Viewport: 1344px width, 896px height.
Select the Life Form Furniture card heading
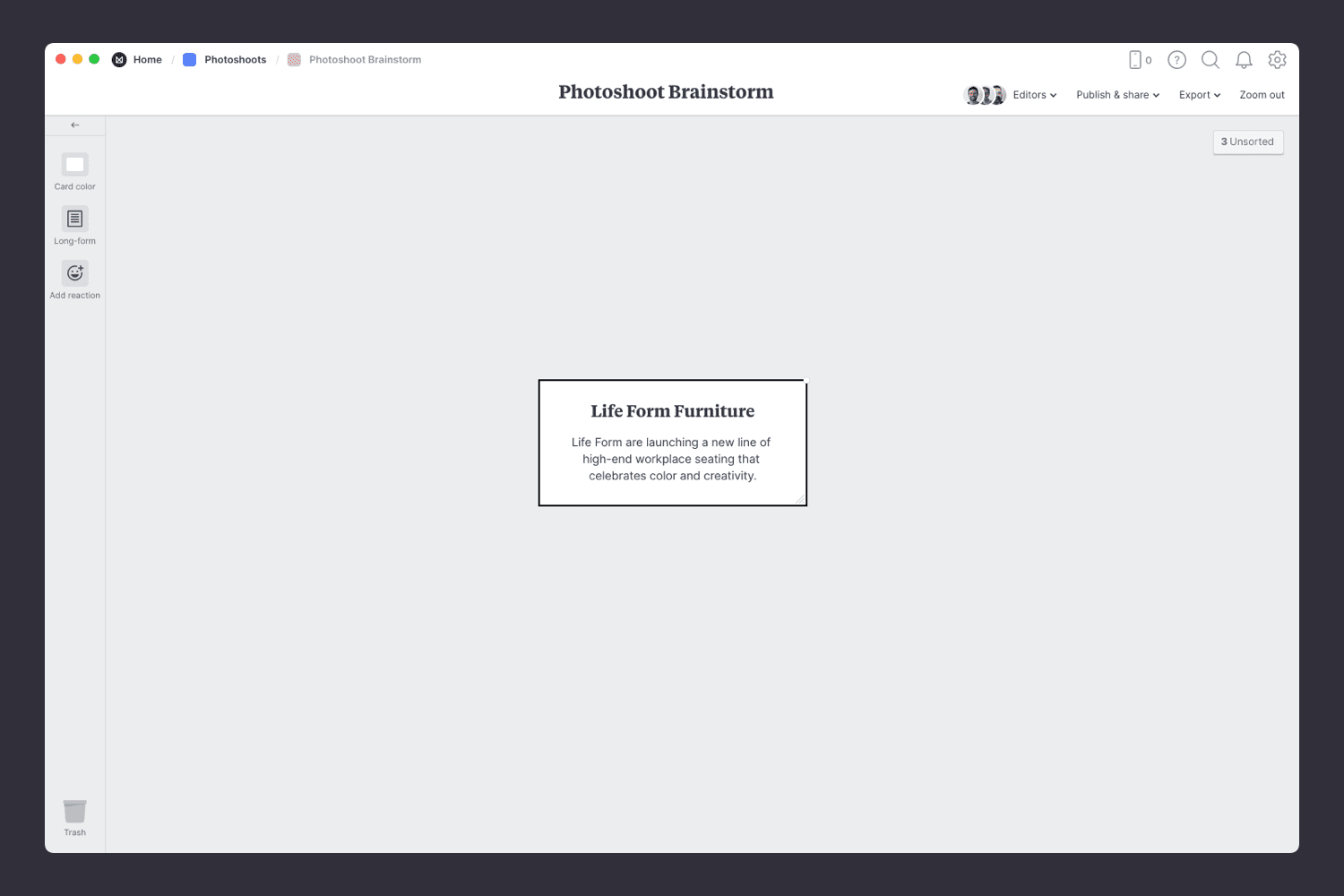[x=672, y=411]
